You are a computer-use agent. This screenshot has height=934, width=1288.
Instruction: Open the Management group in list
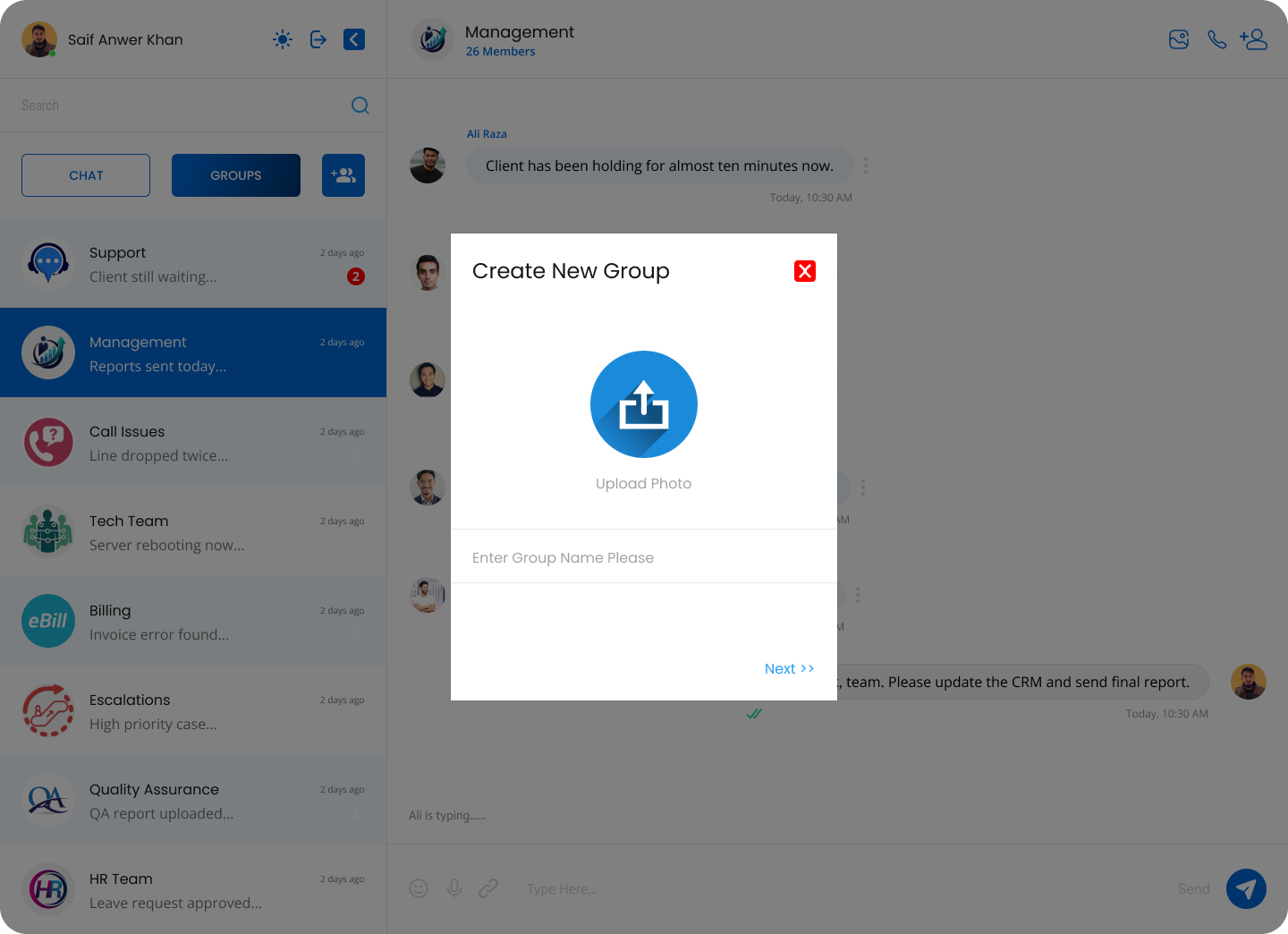click(x=193, y=352)
